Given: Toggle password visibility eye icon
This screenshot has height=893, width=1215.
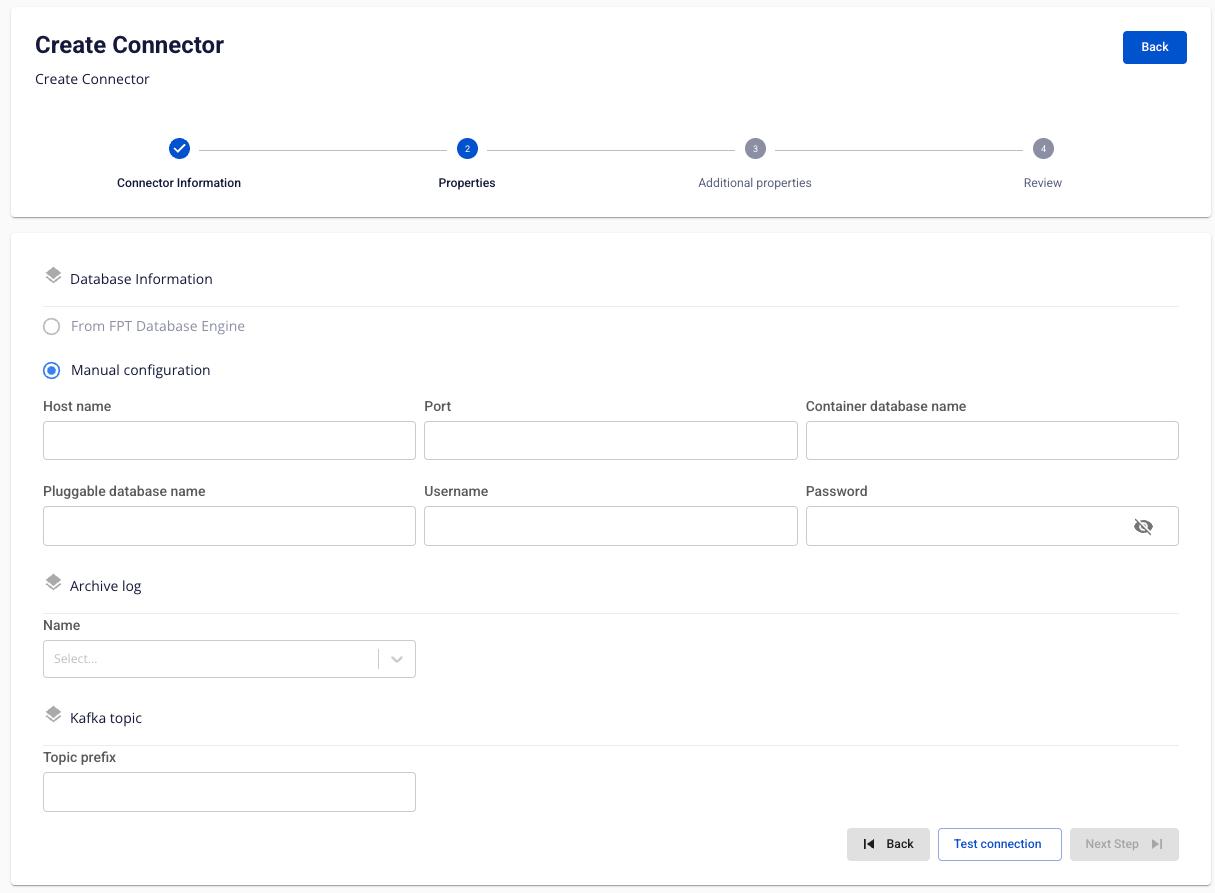Looking at the screenshot, I should pos(1143,526).
